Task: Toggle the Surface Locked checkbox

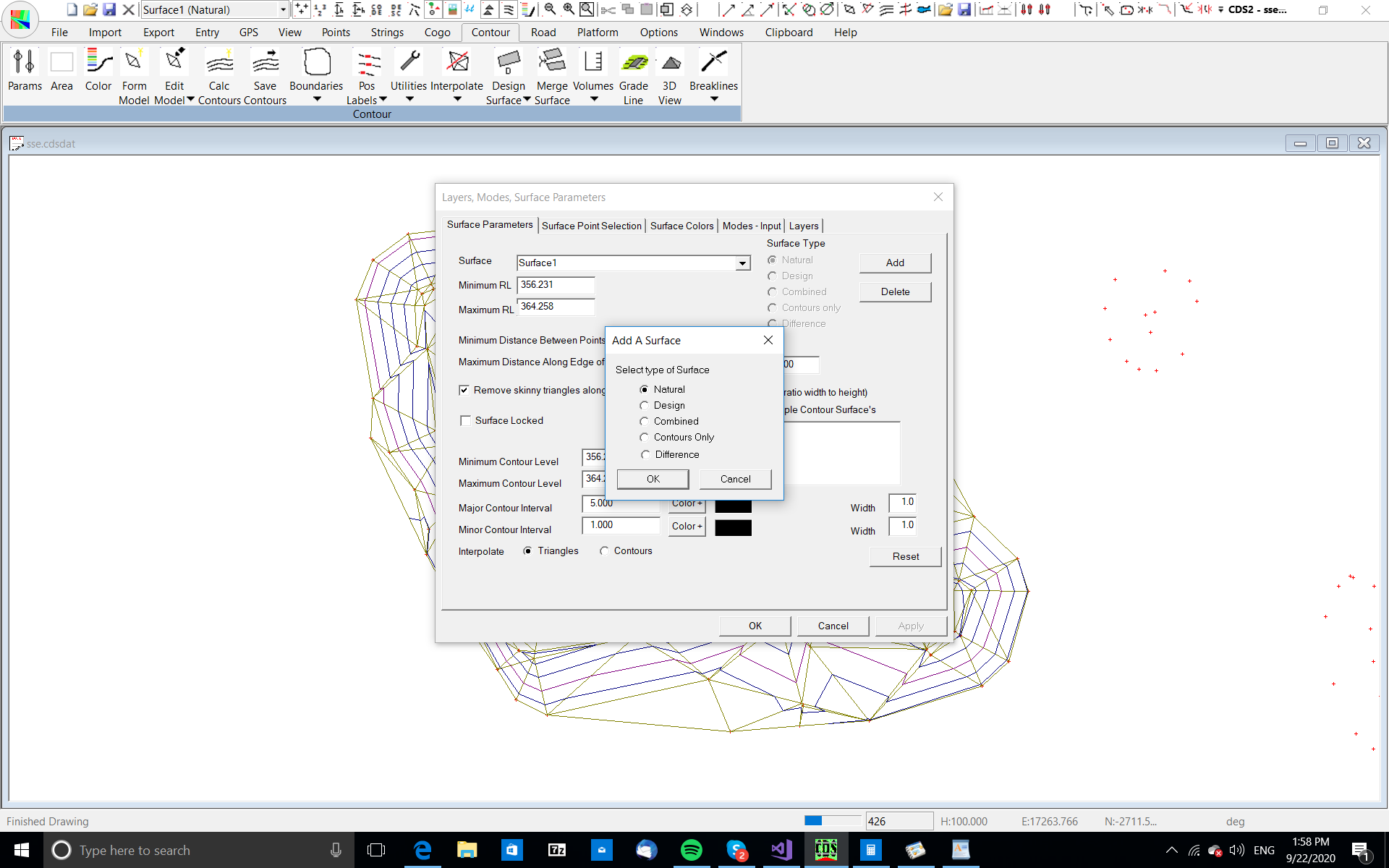Action: 466,421
